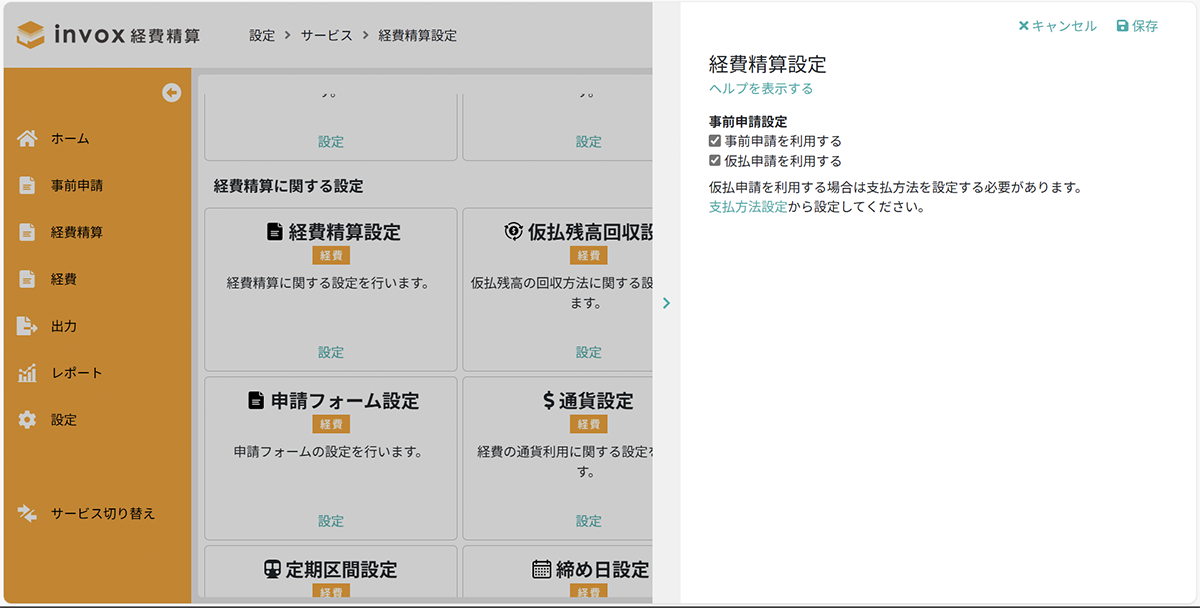Screen dimensions: 1200x608
Task: Click the 出力 export icon
Action: (x=27, y=326)
